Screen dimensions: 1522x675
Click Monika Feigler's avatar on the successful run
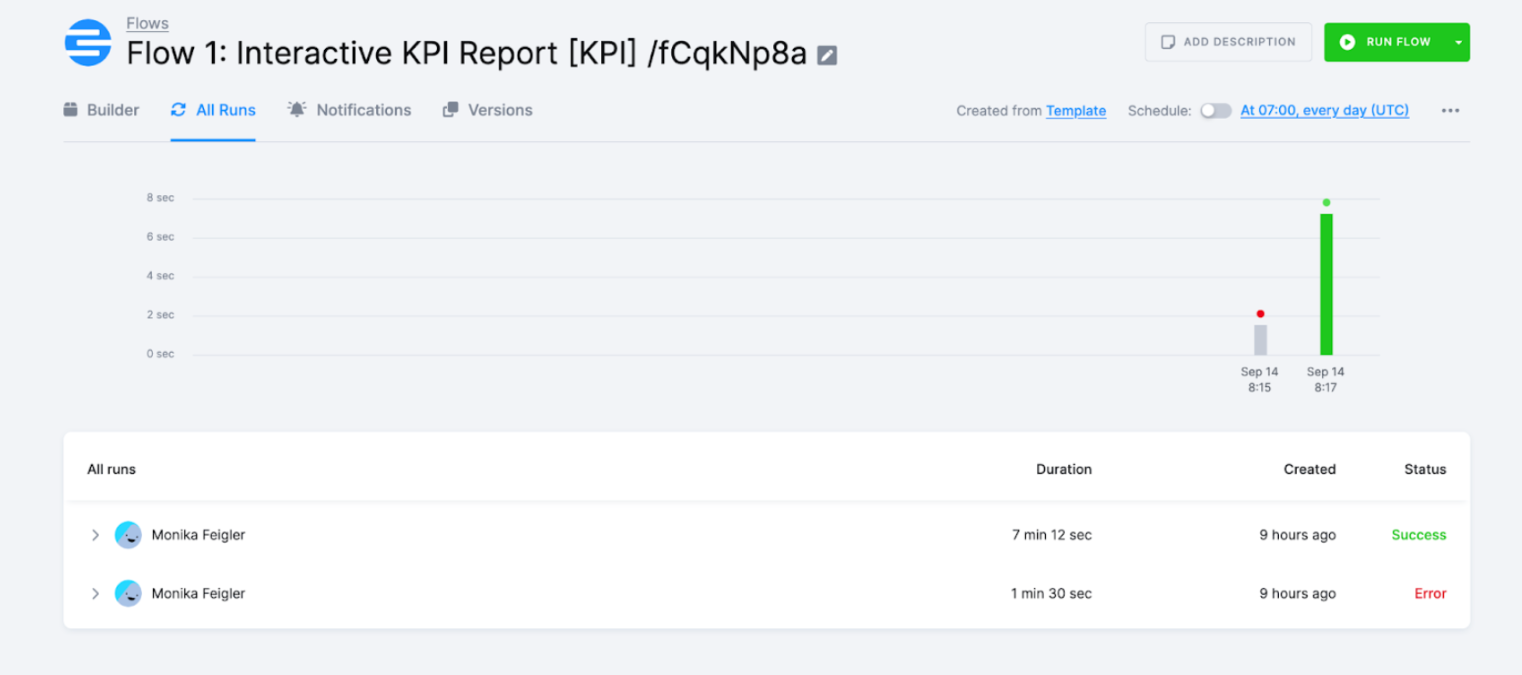[x=128, y=534]
